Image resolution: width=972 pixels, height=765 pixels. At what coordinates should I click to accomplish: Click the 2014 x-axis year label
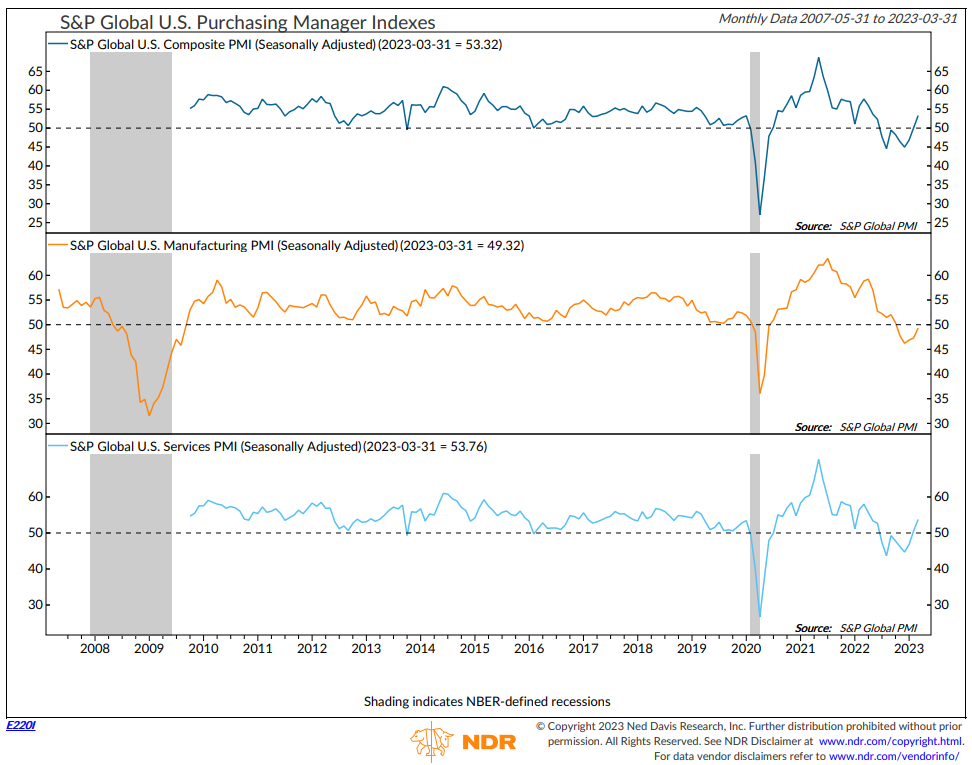coord(420,648)
